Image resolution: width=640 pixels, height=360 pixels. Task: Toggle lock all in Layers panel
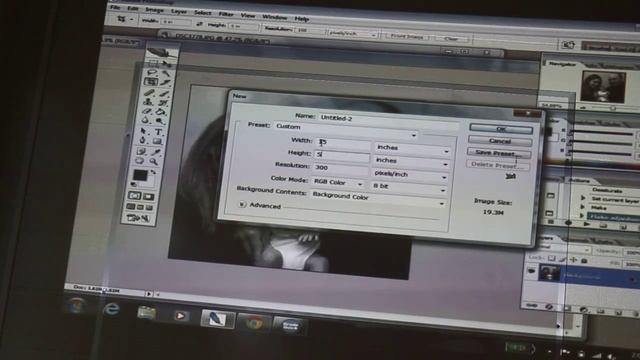click(x=584, y=260)
